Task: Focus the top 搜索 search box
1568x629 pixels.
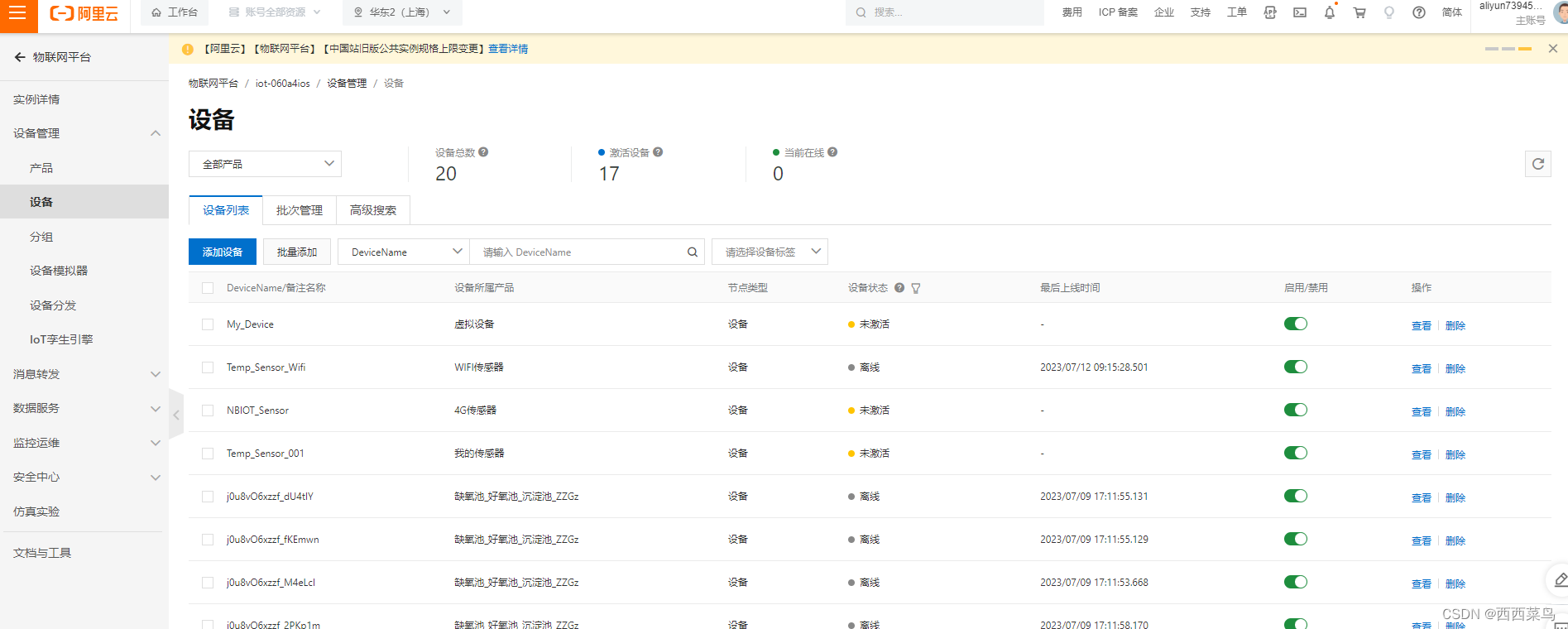Action: pos(945,12)
